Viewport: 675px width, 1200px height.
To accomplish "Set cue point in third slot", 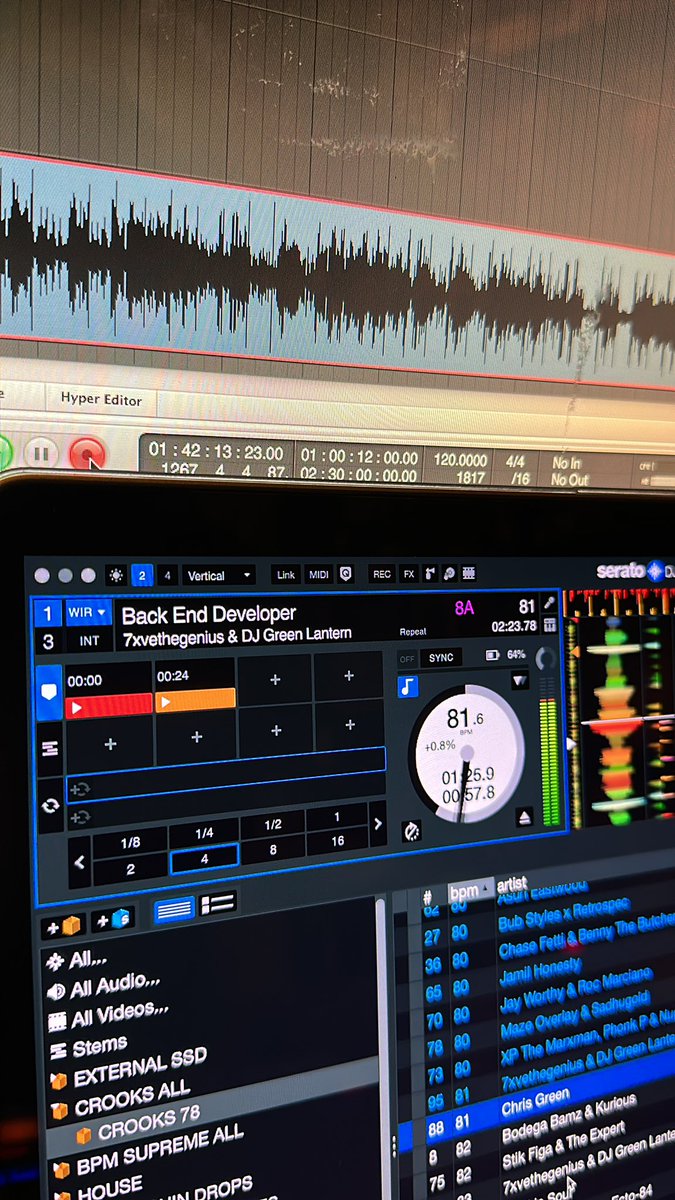I will coord(275,679).
